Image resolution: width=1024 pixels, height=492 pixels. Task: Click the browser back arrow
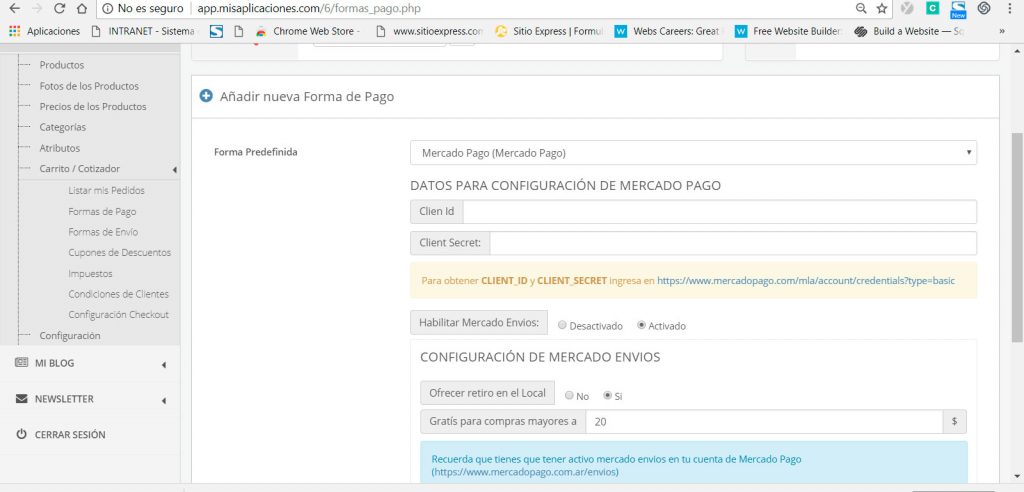14,8
